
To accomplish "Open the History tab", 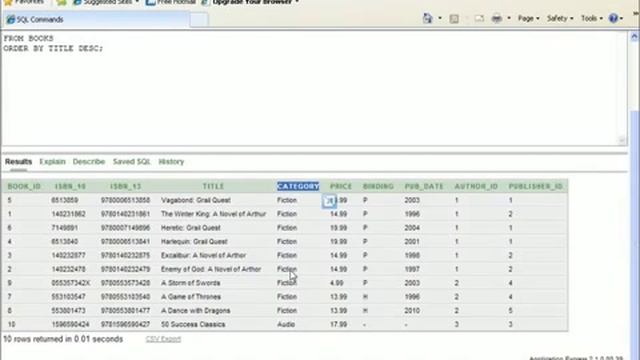I will tap(171, 162).
